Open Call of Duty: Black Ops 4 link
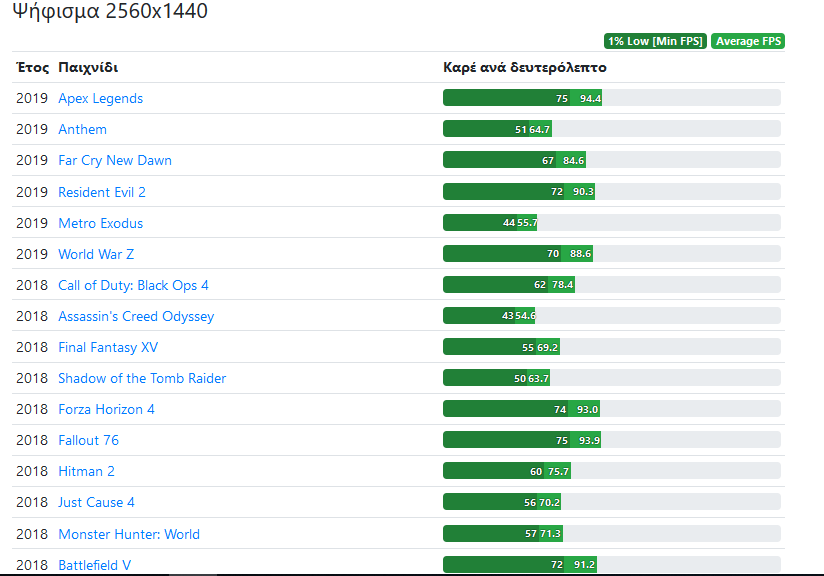This screenshot has width=824, height=576. pyautogui.click(x=133, y=285)
